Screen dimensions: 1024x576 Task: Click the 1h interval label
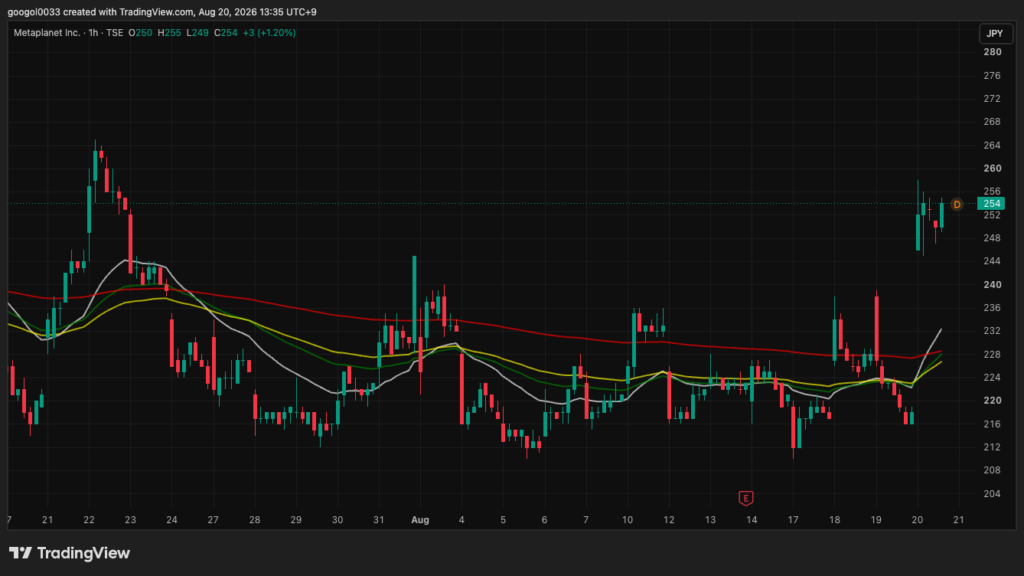93,33
